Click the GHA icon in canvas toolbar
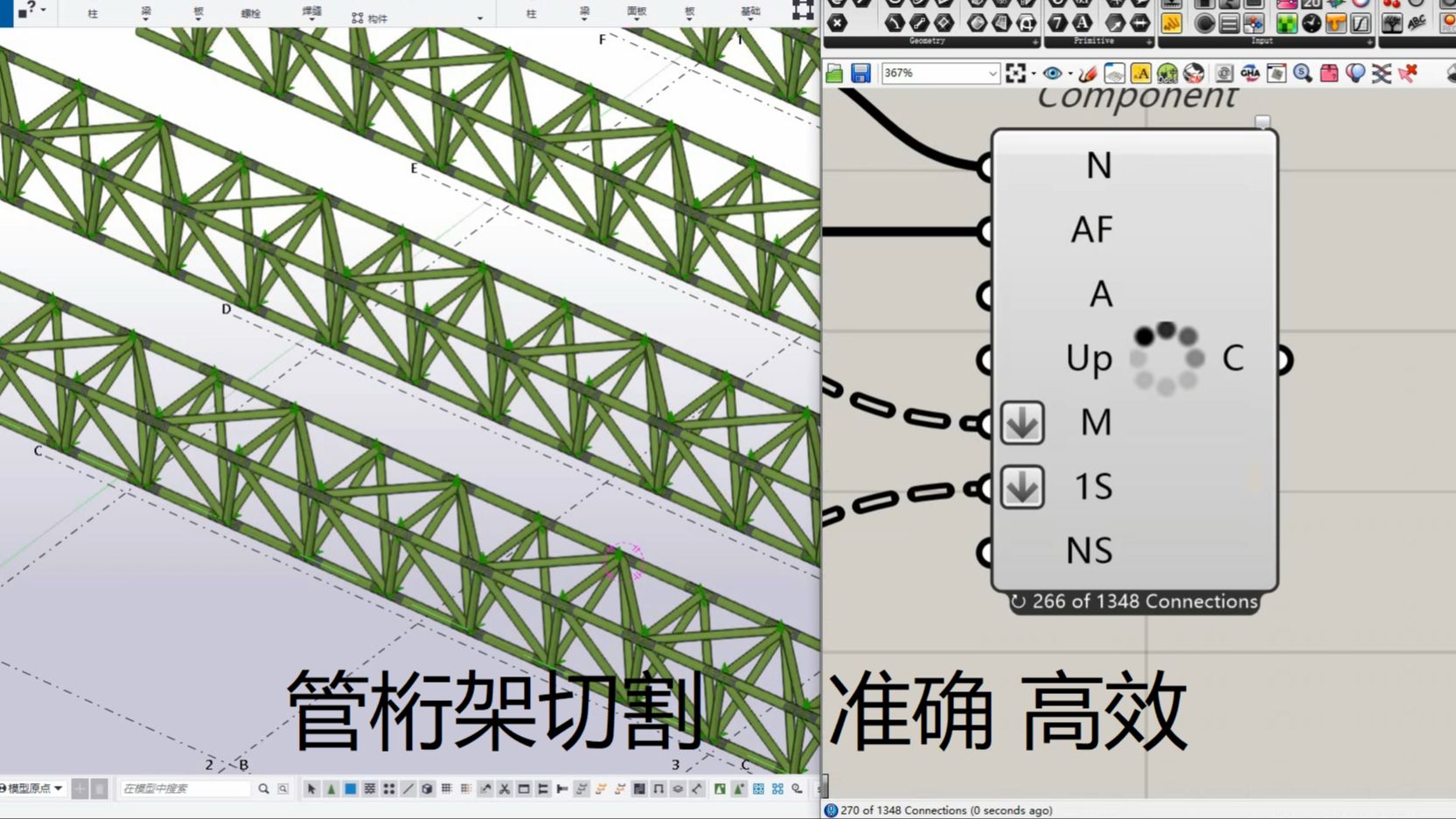This screenshot has height=819, width=1456. pos(1250,73)
